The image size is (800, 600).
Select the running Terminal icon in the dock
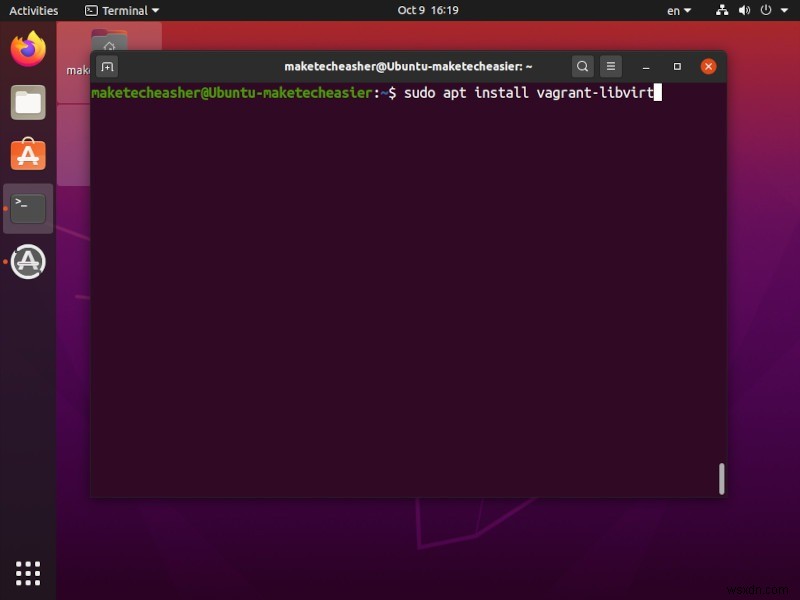[27, 207]
